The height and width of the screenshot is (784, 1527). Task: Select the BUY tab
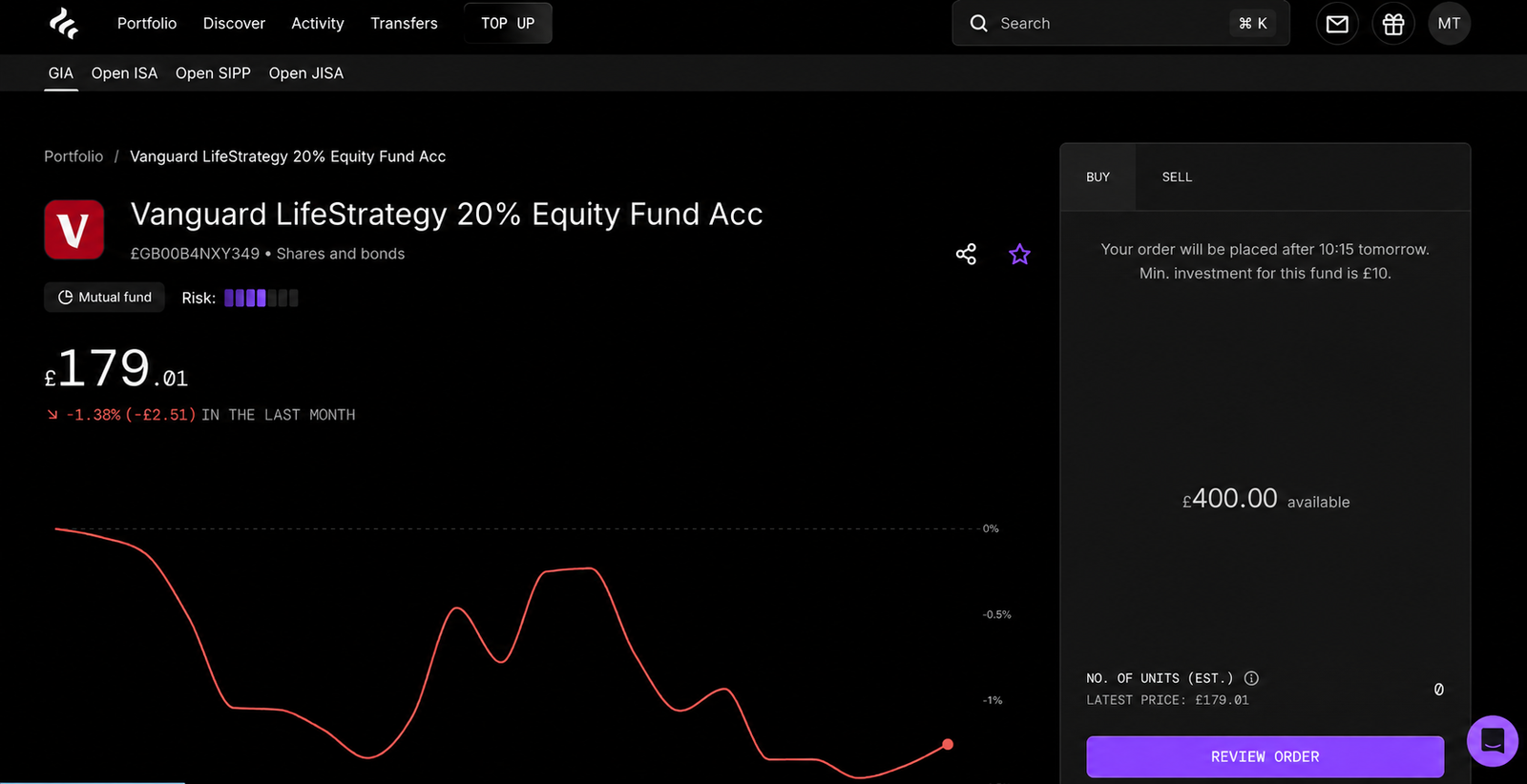[1098, 177]
